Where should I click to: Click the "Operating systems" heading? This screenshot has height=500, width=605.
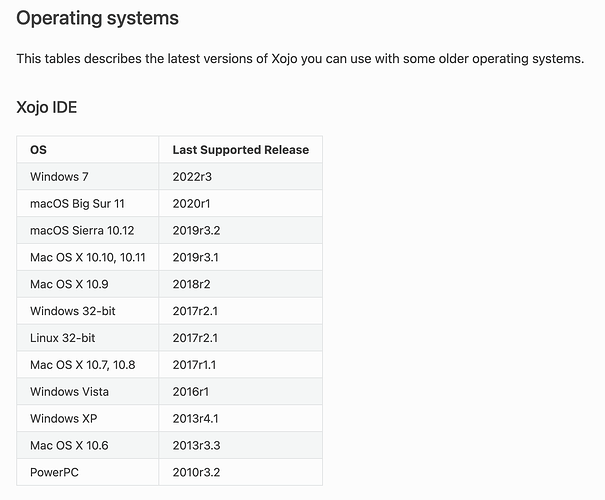tap(98, 18)
